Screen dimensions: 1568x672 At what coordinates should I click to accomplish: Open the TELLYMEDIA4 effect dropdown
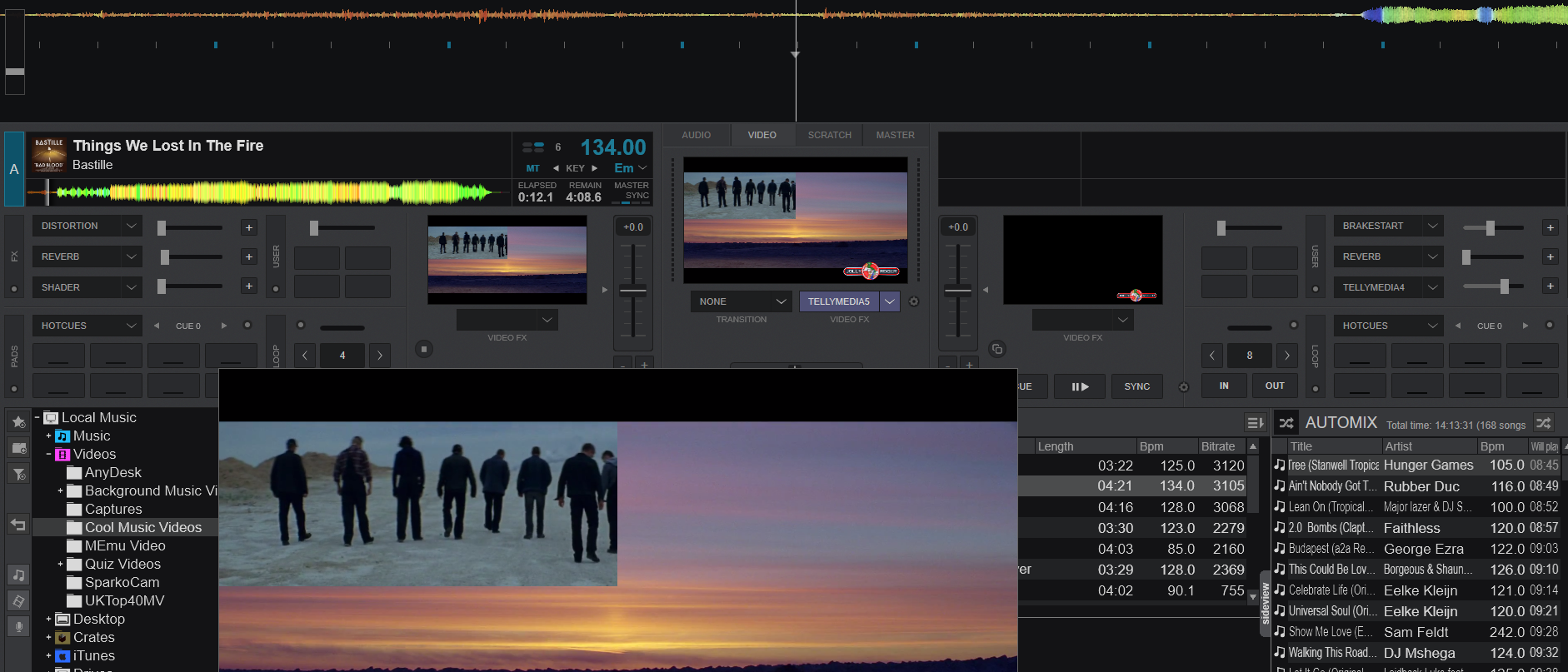tap(1432, 287)
